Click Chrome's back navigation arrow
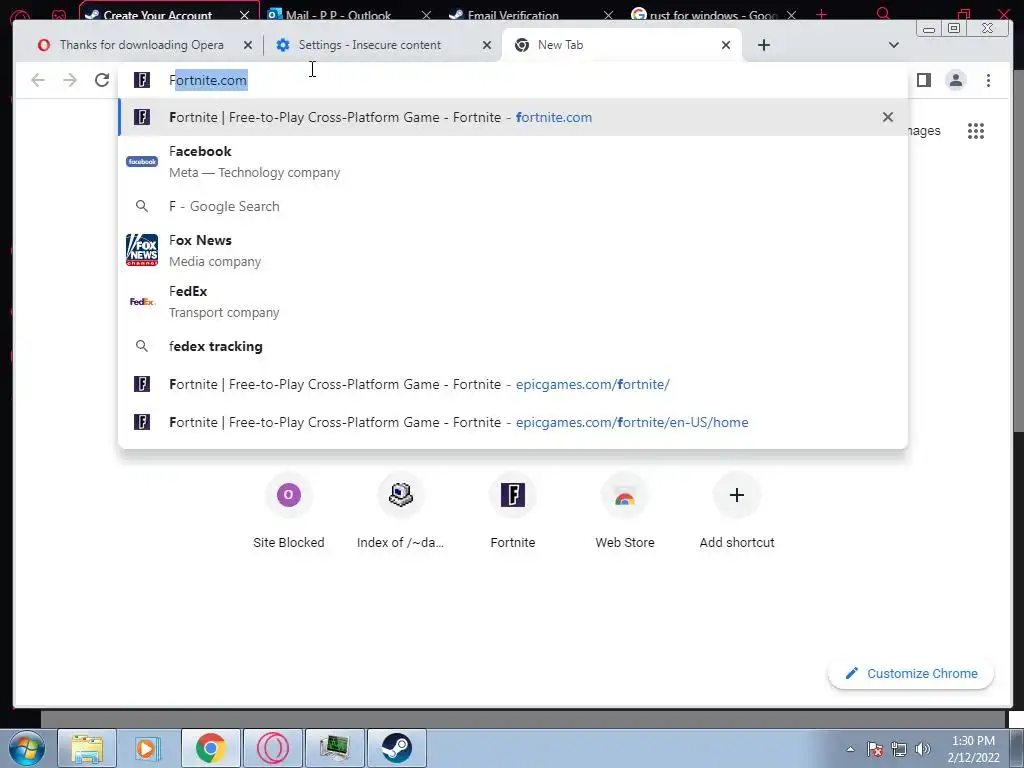Screen dimensions: 1024x768 click(x=38, y=80)
